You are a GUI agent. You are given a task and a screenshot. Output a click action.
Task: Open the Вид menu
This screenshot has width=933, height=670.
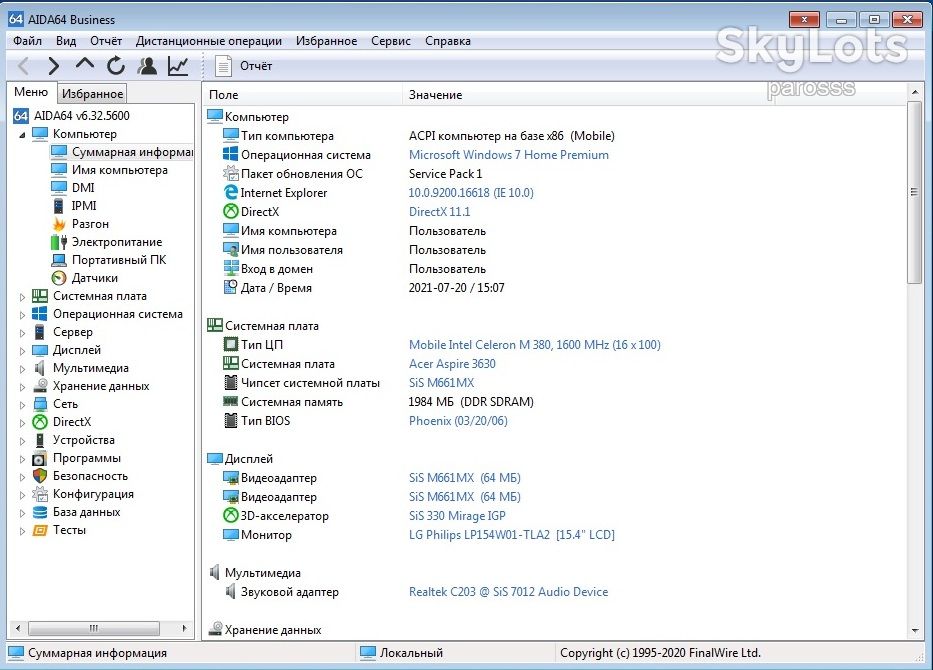(x=66, y=41)
